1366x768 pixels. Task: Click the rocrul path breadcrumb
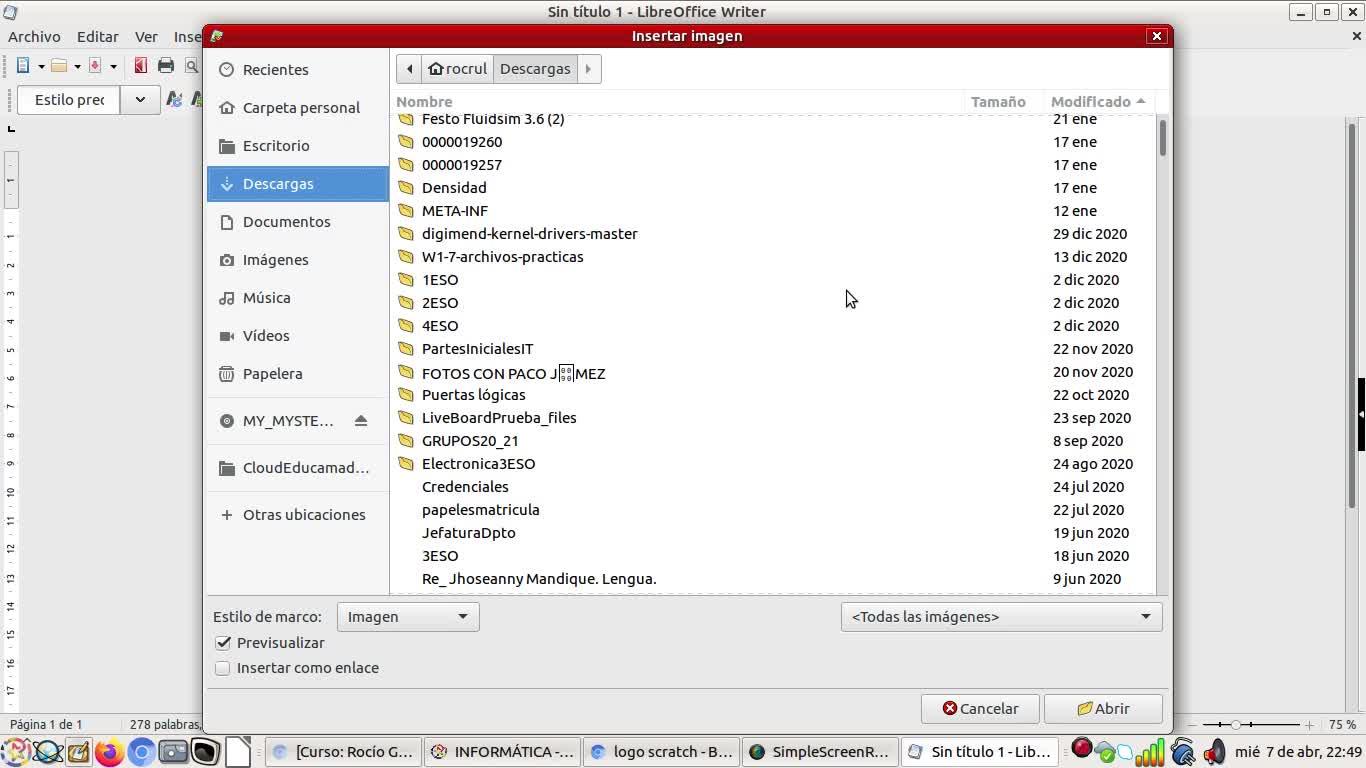(457, 69)
